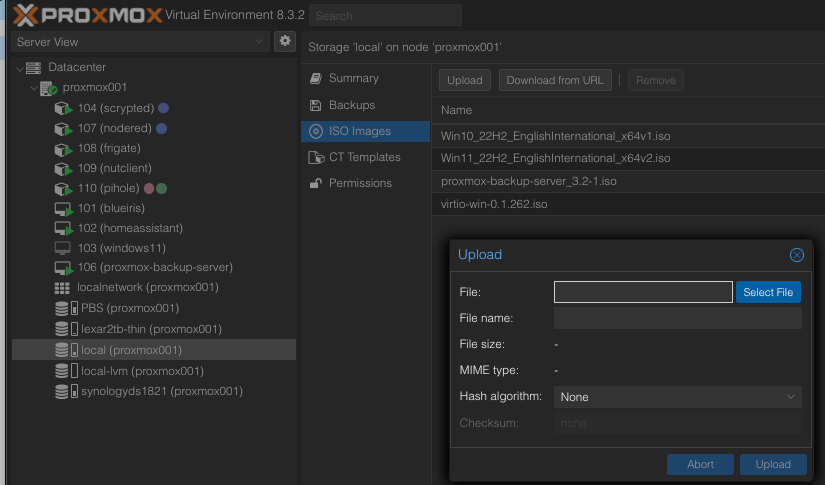Select the ISO Images tab
Image resolution: width=825 pixels, height=485 pixels.
point(366,132)
